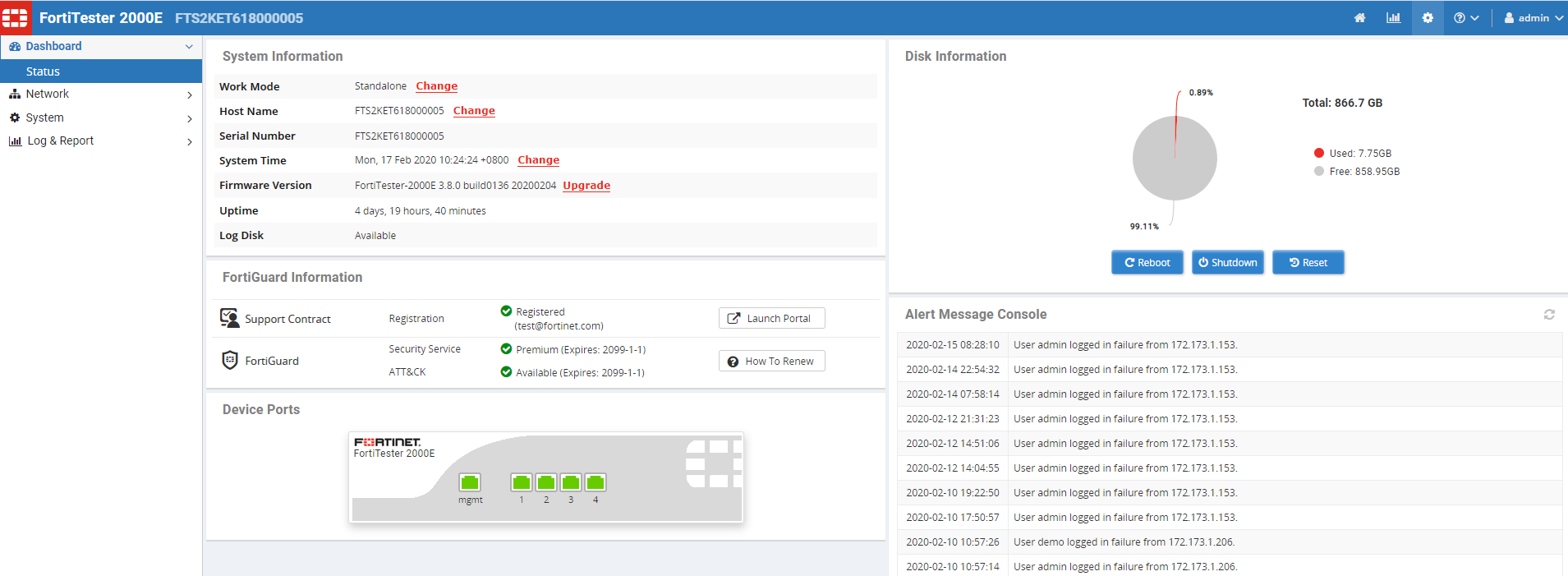Reboot the device
Image resolution: width=1568 pixels, height=576 pixels.
pyautogui.click(x=1147, y=263)
